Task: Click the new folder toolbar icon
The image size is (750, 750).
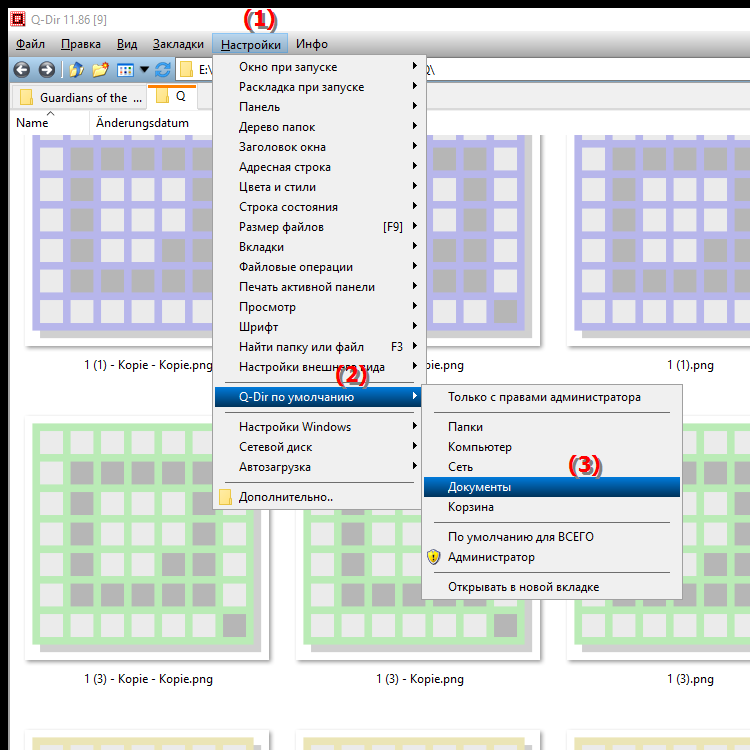Action: (100, 70)
